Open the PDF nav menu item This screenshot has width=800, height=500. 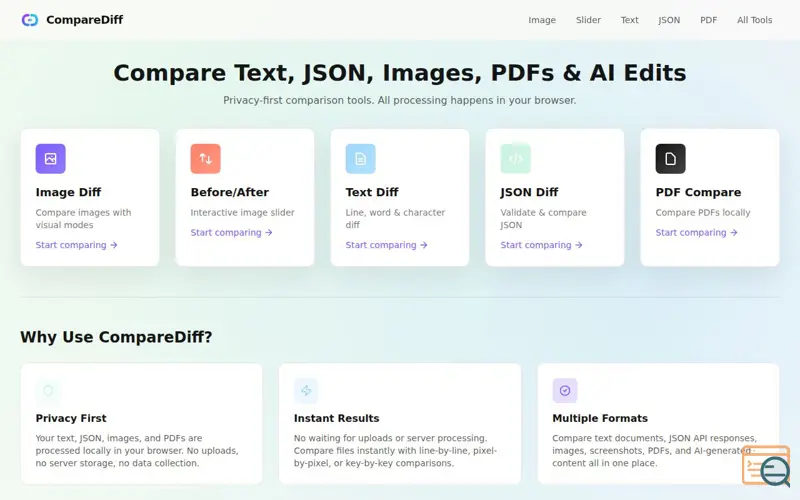pyautogui.click(x=708, y=20)
